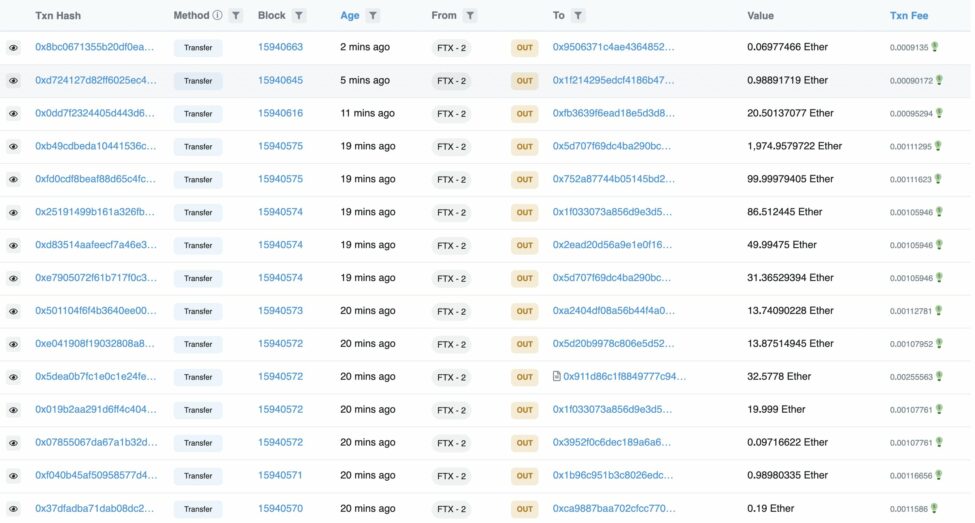The image size is (975, 523).
Task: Open recipient address 0x2ead20d56a9e1e0f16
Action: (x=612, y=244)
